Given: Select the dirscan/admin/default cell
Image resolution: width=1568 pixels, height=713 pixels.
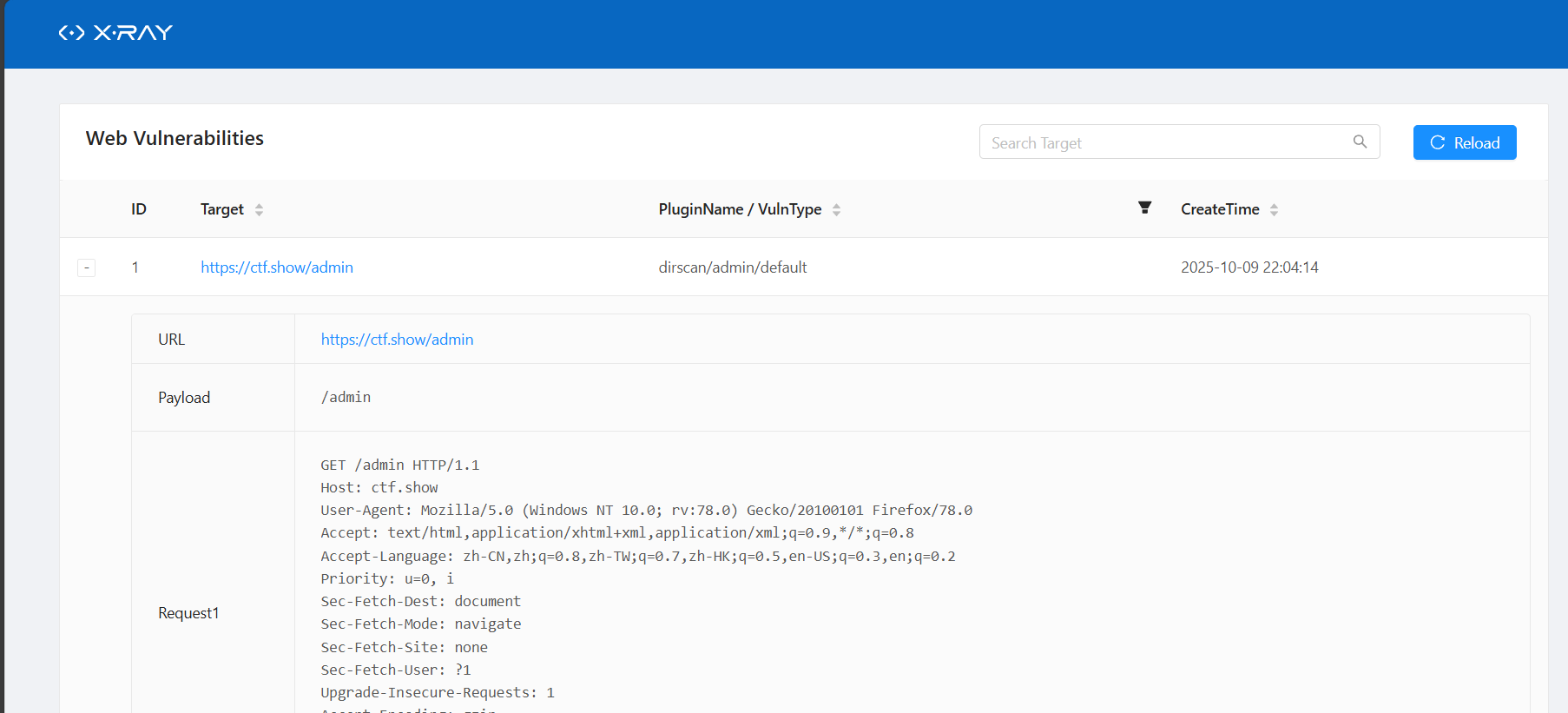Looking at the screenshot, I should coord(733,267).
